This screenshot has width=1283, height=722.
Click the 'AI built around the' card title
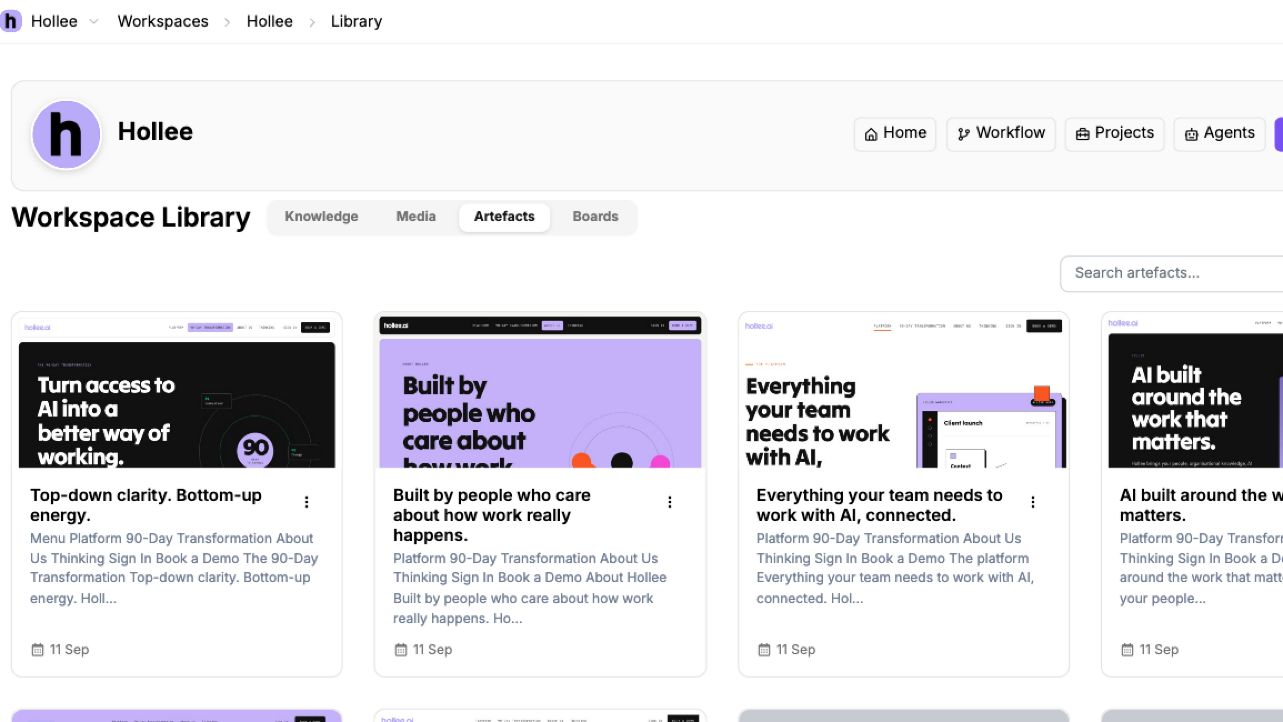1200,505
